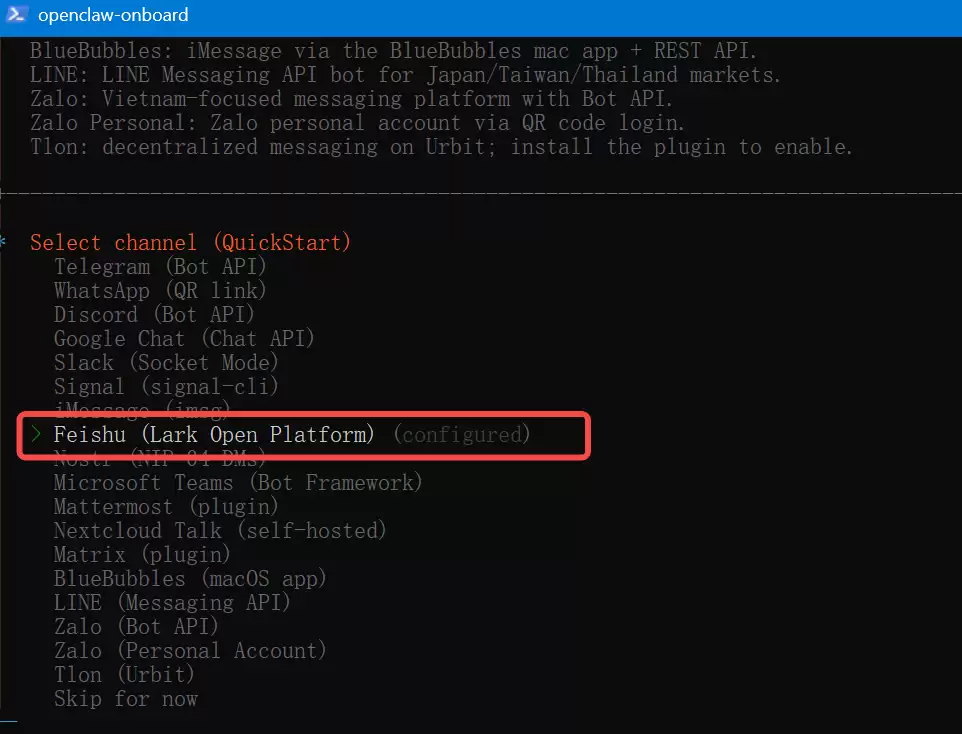The height and width of the screenshot is (734, 962).
Task: Choose Slack (Socket Mode) channel
Action: click(x=166, y=363)
